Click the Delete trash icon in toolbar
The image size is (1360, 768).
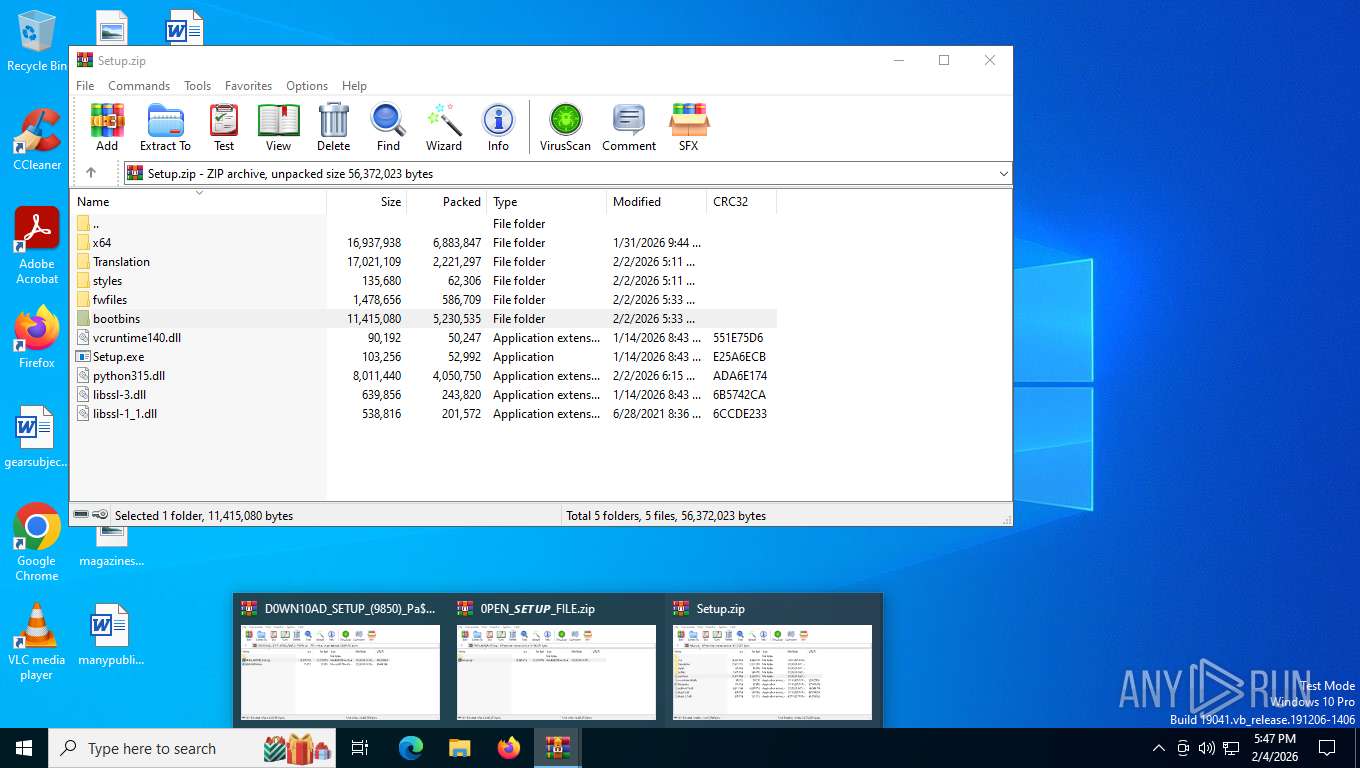[x=333, y=127]
